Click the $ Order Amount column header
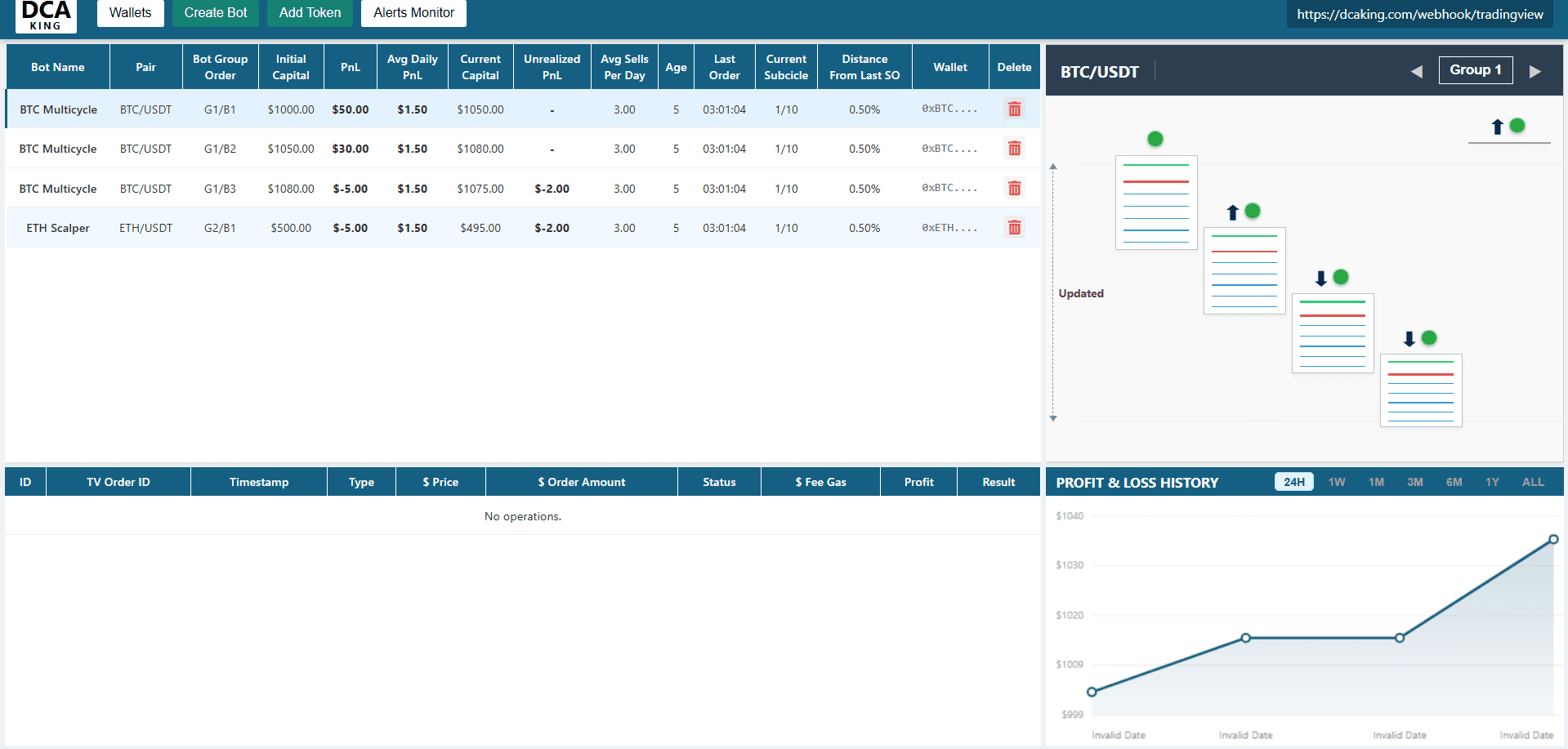Screen dimensions: 1568x749 [582, 482]
